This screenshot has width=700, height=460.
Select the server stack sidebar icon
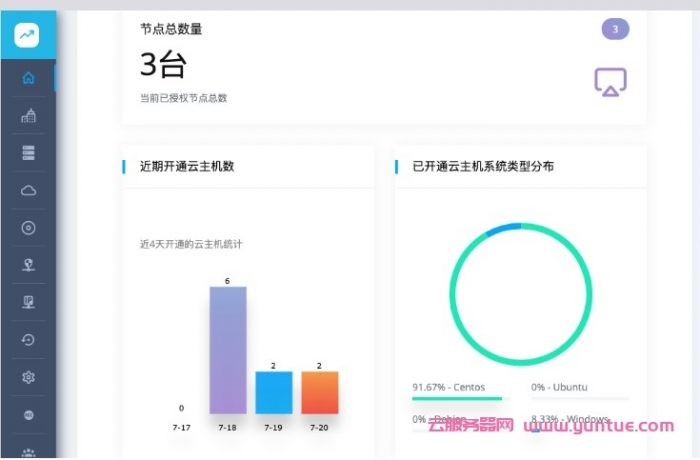pos(28,153)
